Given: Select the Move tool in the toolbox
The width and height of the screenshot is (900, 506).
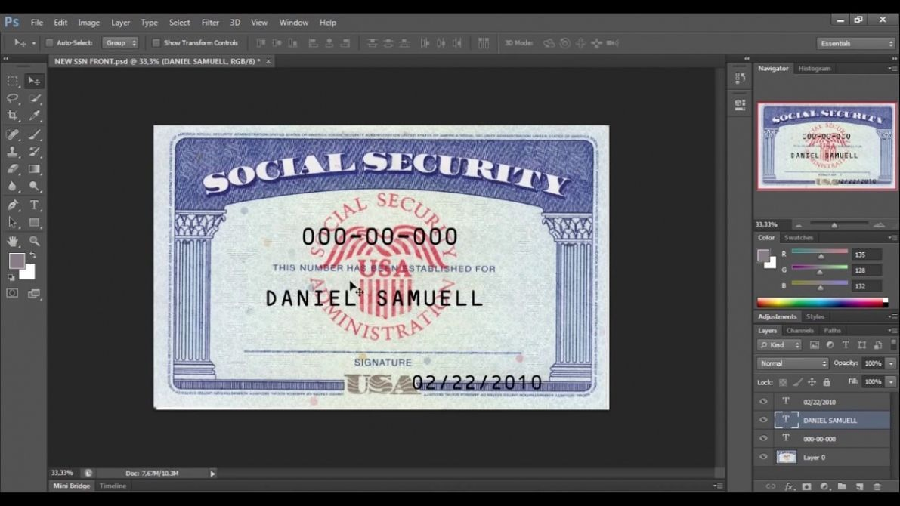Looking at the screenshot, I should [34, 81].
